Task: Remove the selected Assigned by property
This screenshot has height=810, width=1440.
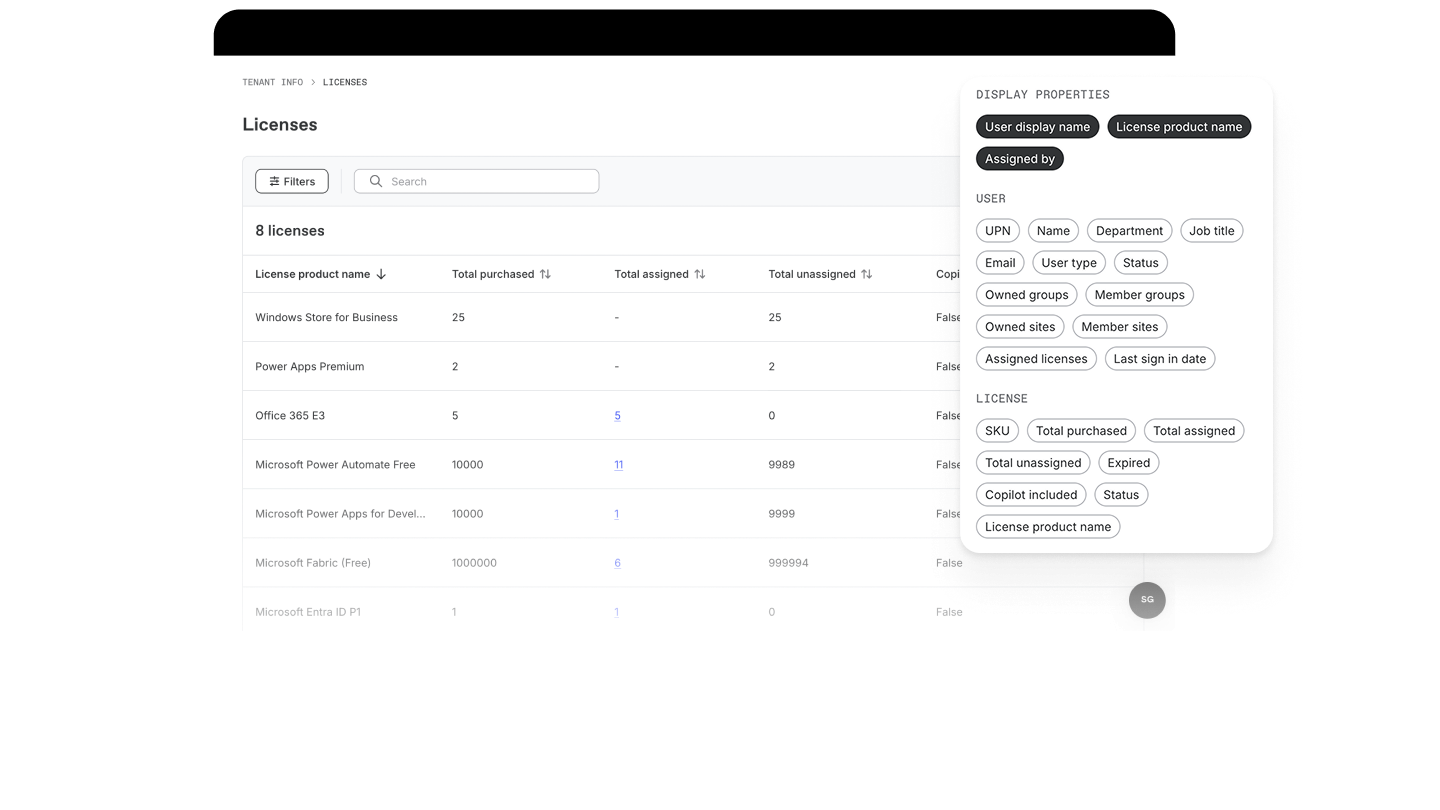Action: click(1019, 159)
